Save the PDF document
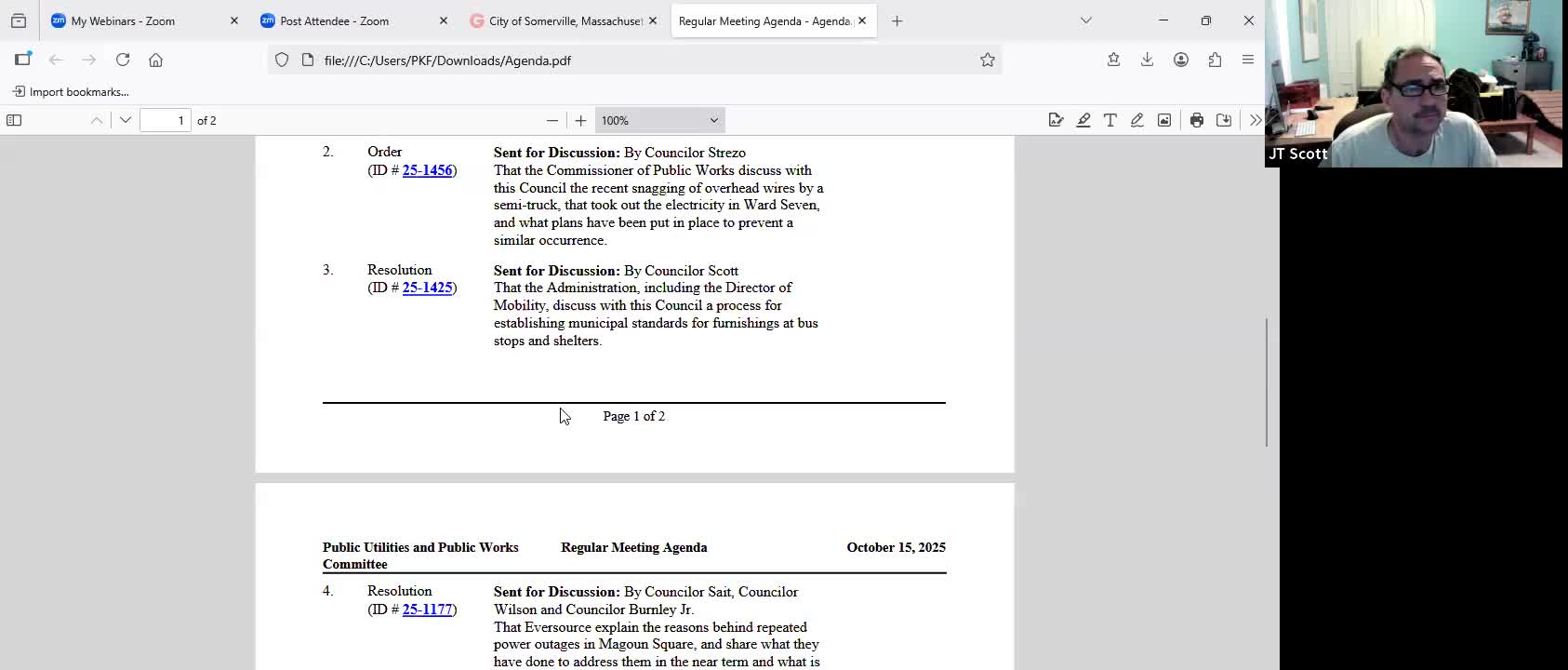Screen dimensions: 1568x670 point(1224,120)
